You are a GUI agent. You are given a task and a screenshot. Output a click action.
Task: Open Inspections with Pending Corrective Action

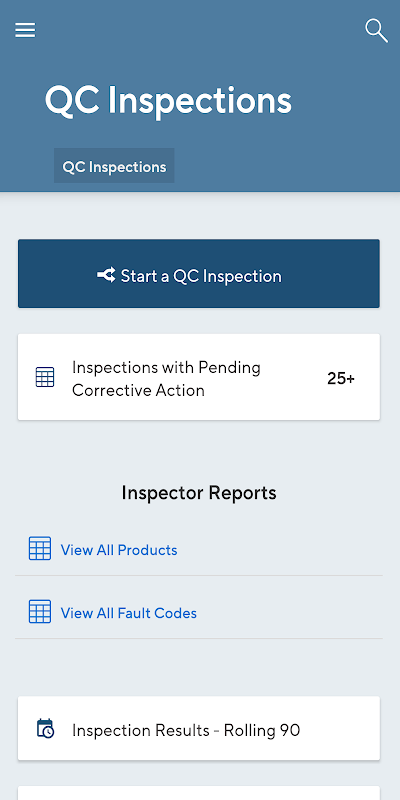pyautogui.click(x=199, y=377)
